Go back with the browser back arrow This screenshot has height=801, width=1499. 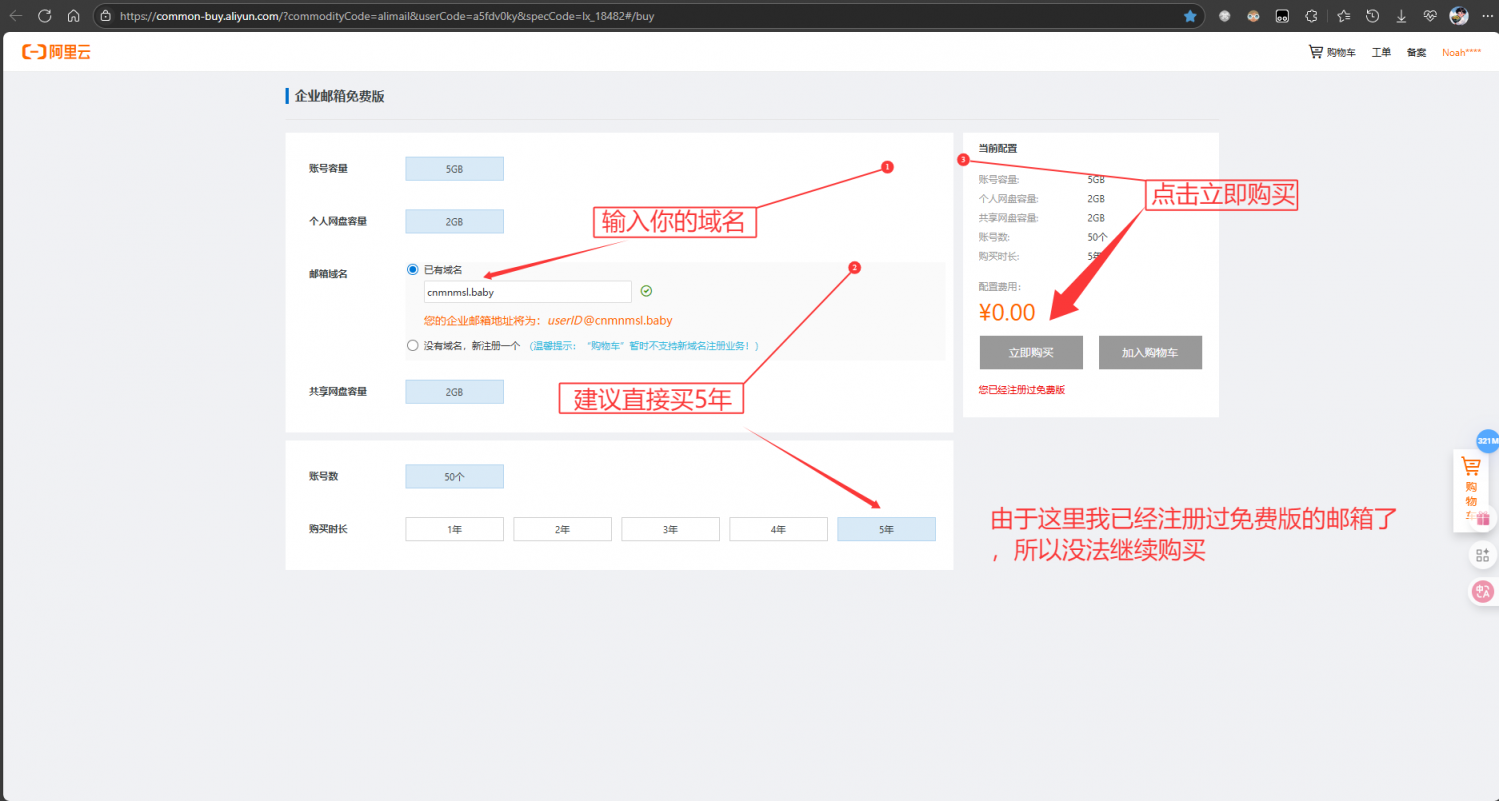(x=15, y=16)
